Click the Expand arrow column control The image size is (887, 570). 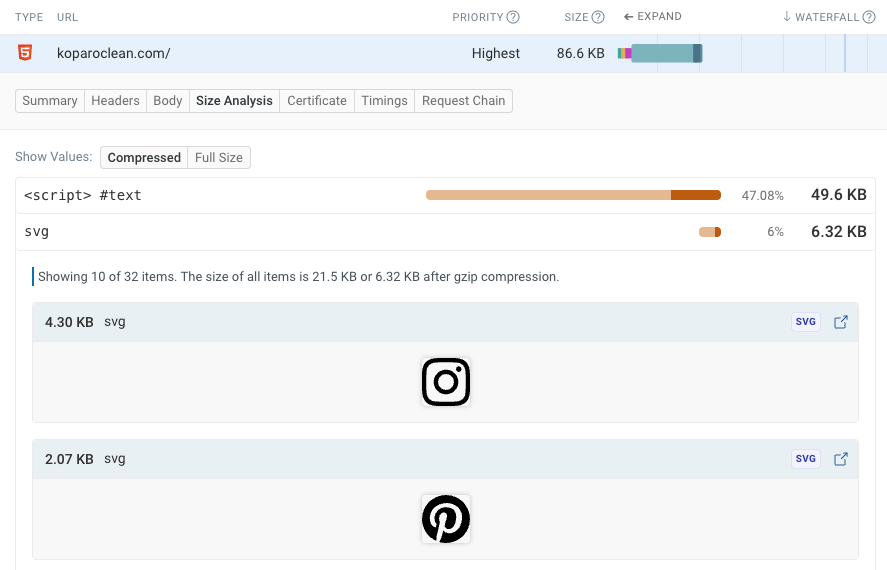(652, 17)
